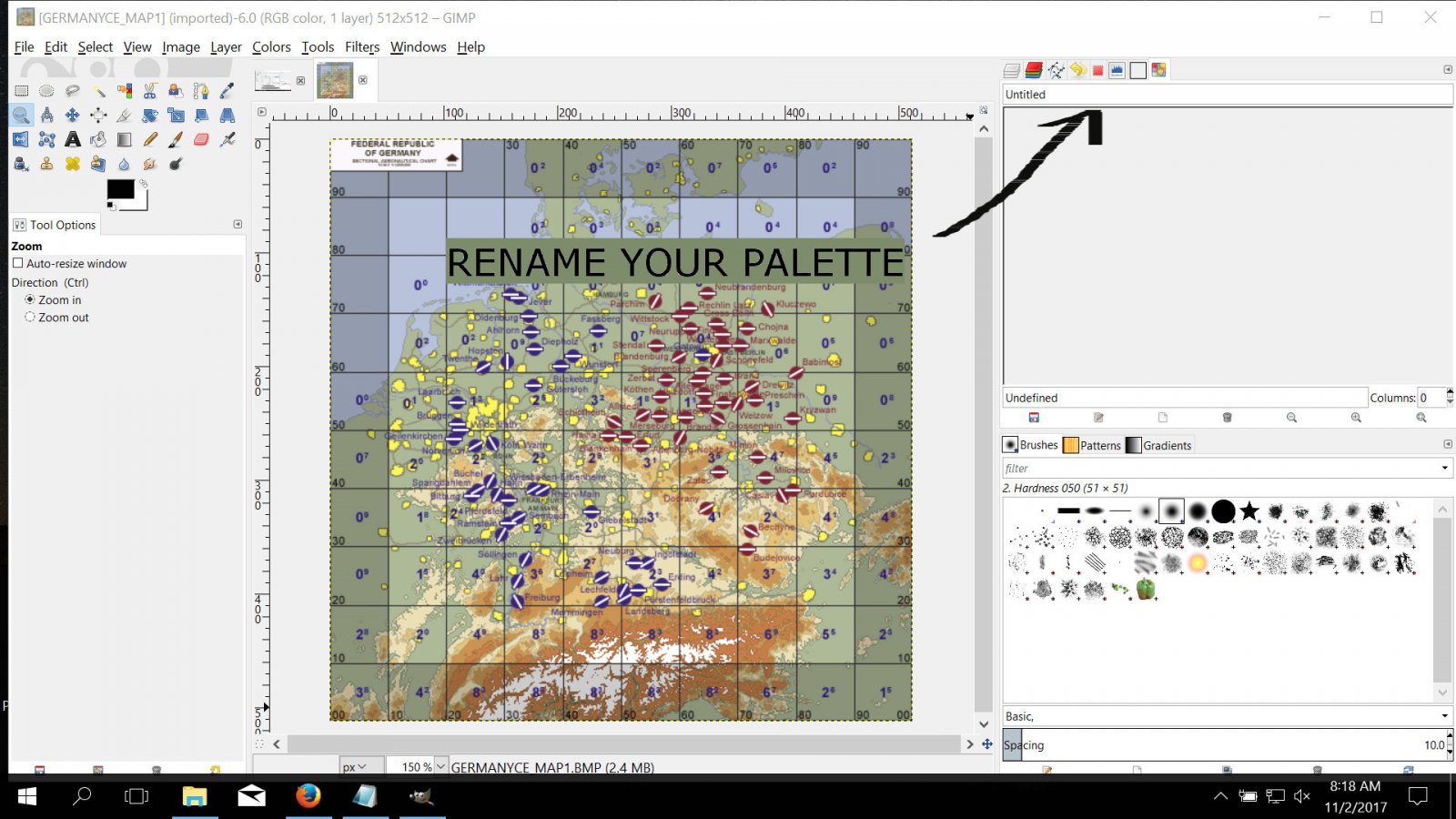Select the Scale tool
Image resolution: width=1456 pixels, height=819 pixels.
[176, 115]
